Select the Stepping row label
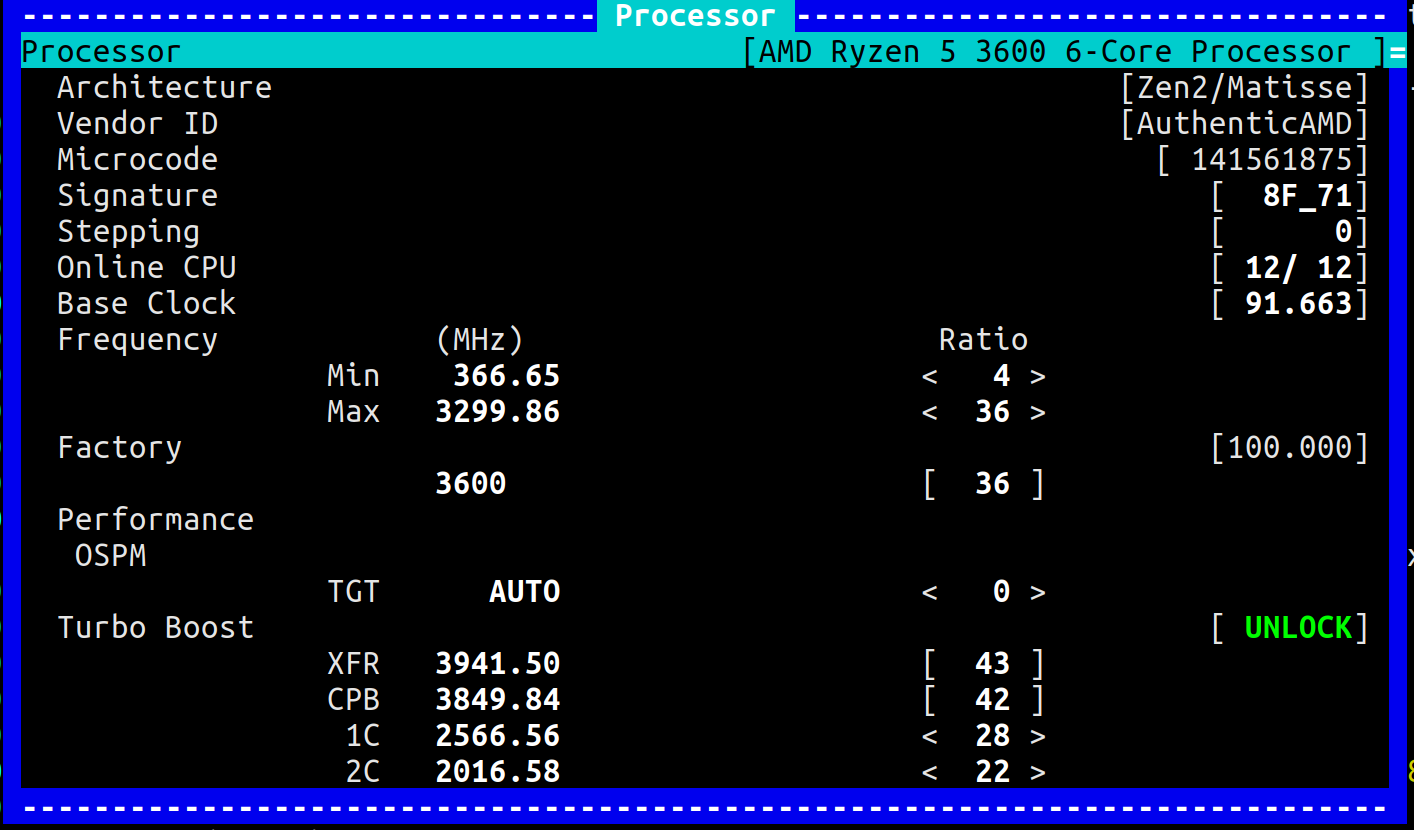 (128, 232)
